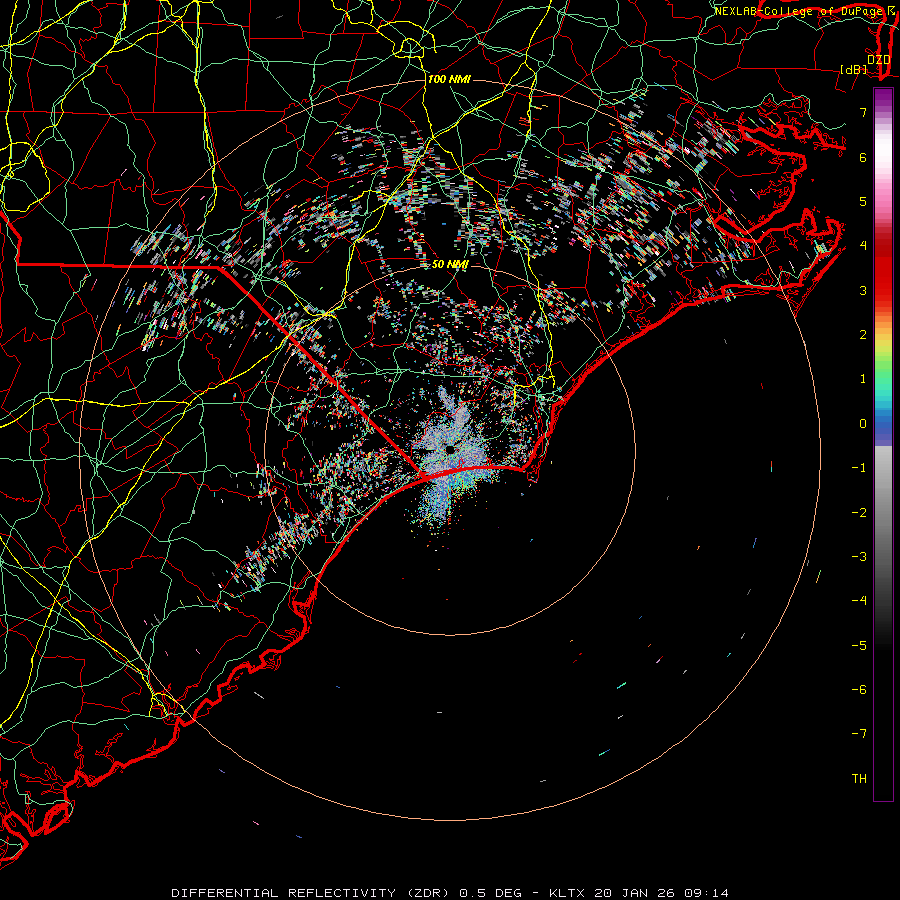Click the '-4' value on the color scale
This screenshot has width=900, height=900.
[859, 600]
